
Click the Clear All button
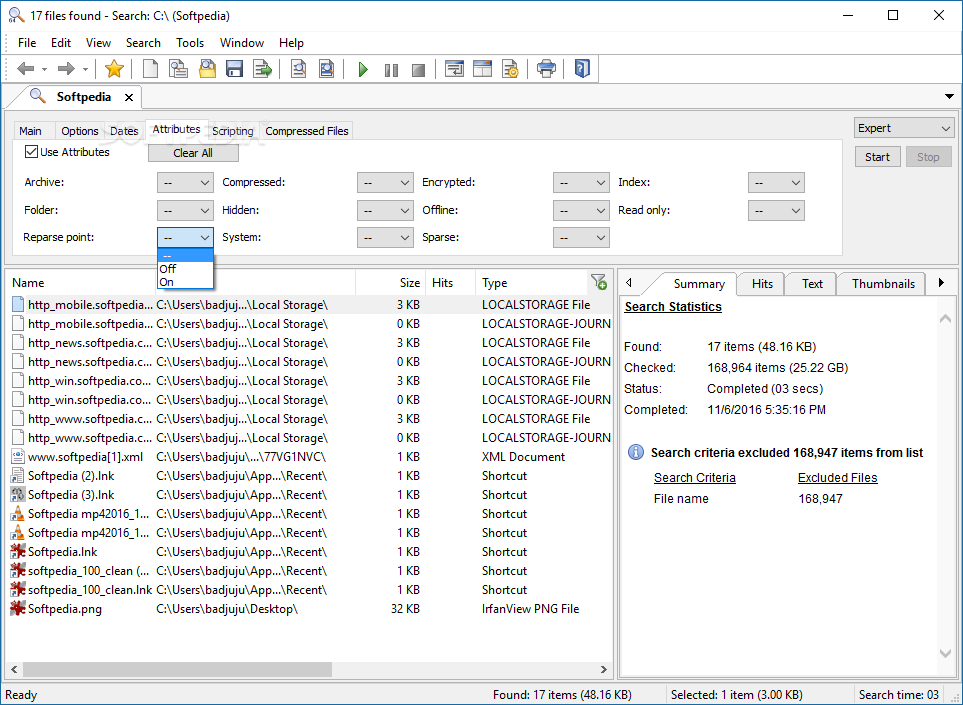point(193,153)
